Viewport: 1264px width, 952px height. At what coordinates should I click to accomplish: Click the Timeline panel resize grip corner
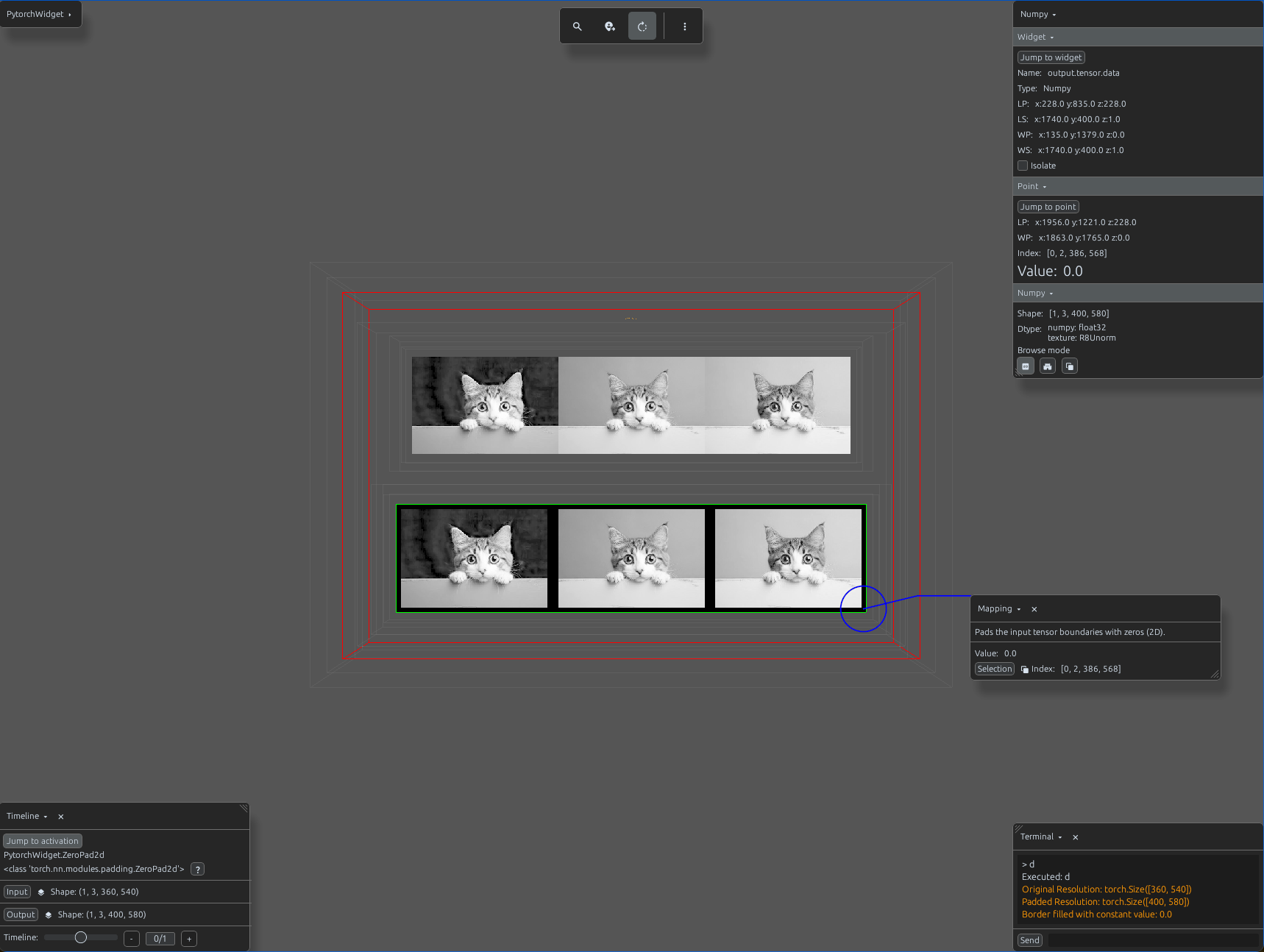click(x=244, y=809)
